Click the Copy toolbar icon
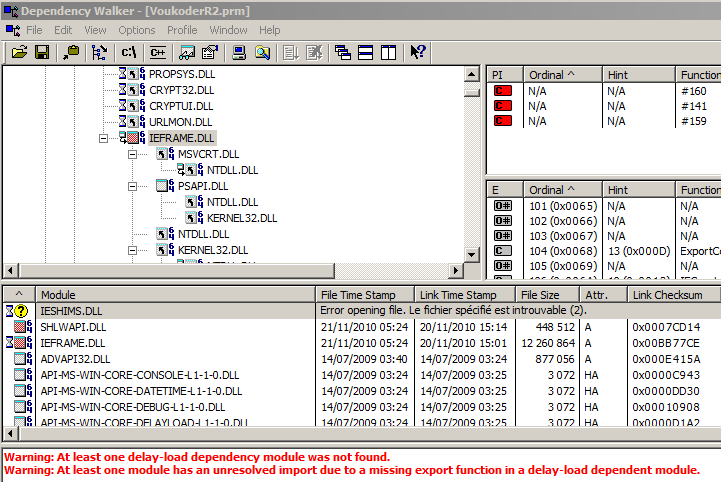 [x=72, y=52]
